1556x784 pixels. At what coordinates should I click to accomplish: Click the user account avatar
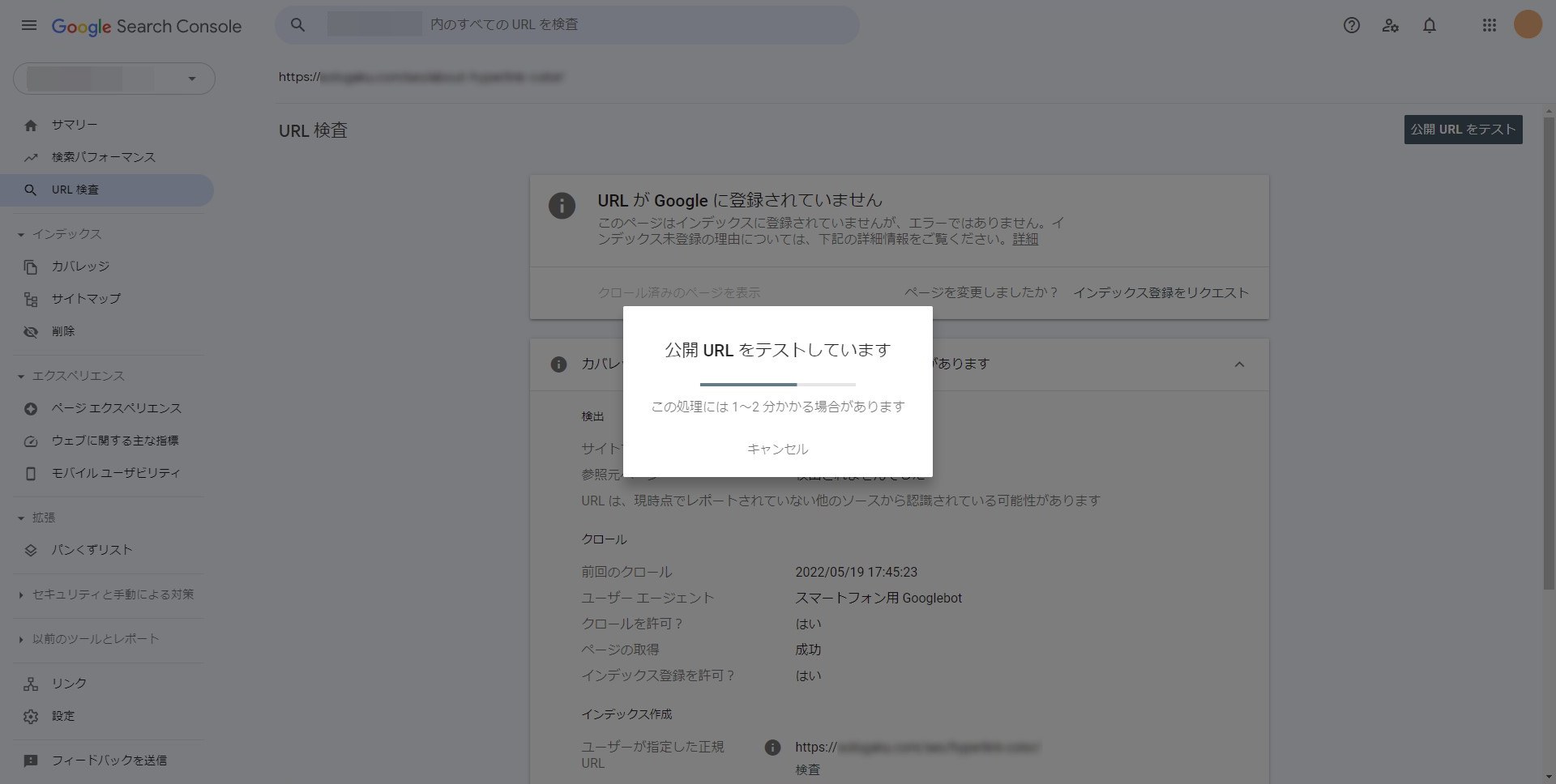(1528, 25)
